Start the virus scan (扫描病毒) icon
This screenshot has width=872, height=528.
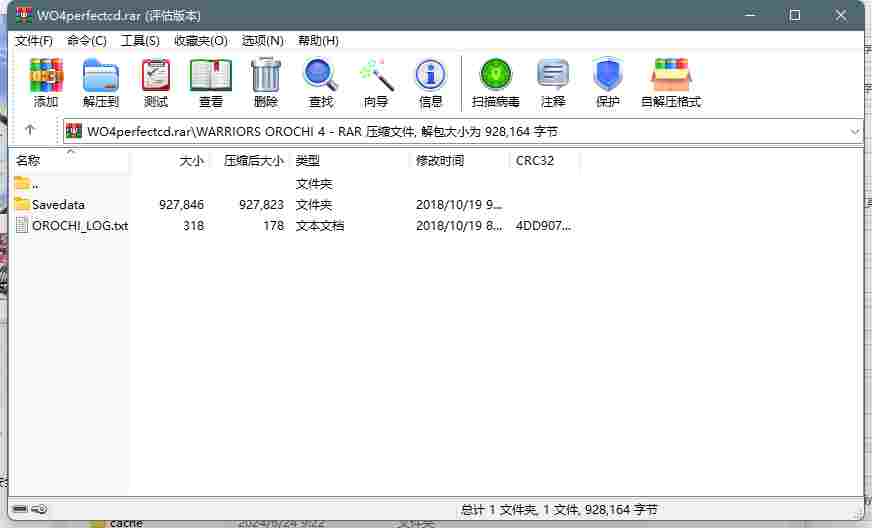pyautogui.click(x=496, y=75)
